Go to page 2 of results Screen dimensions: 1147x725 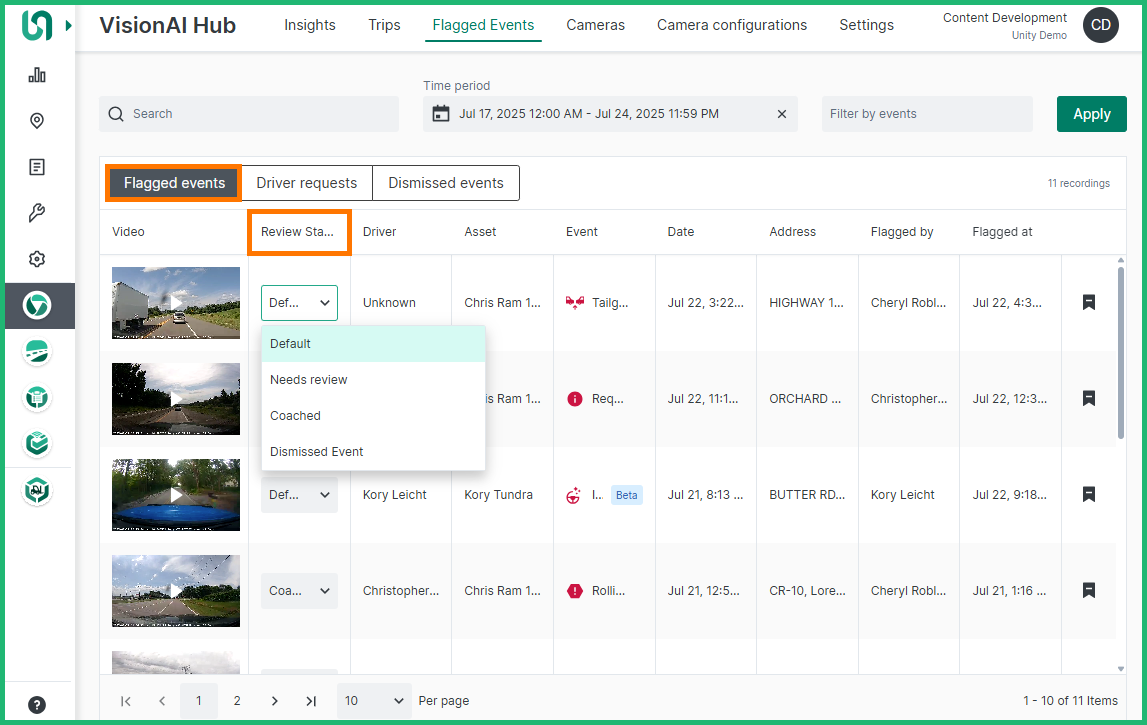(x=237, y=701)
